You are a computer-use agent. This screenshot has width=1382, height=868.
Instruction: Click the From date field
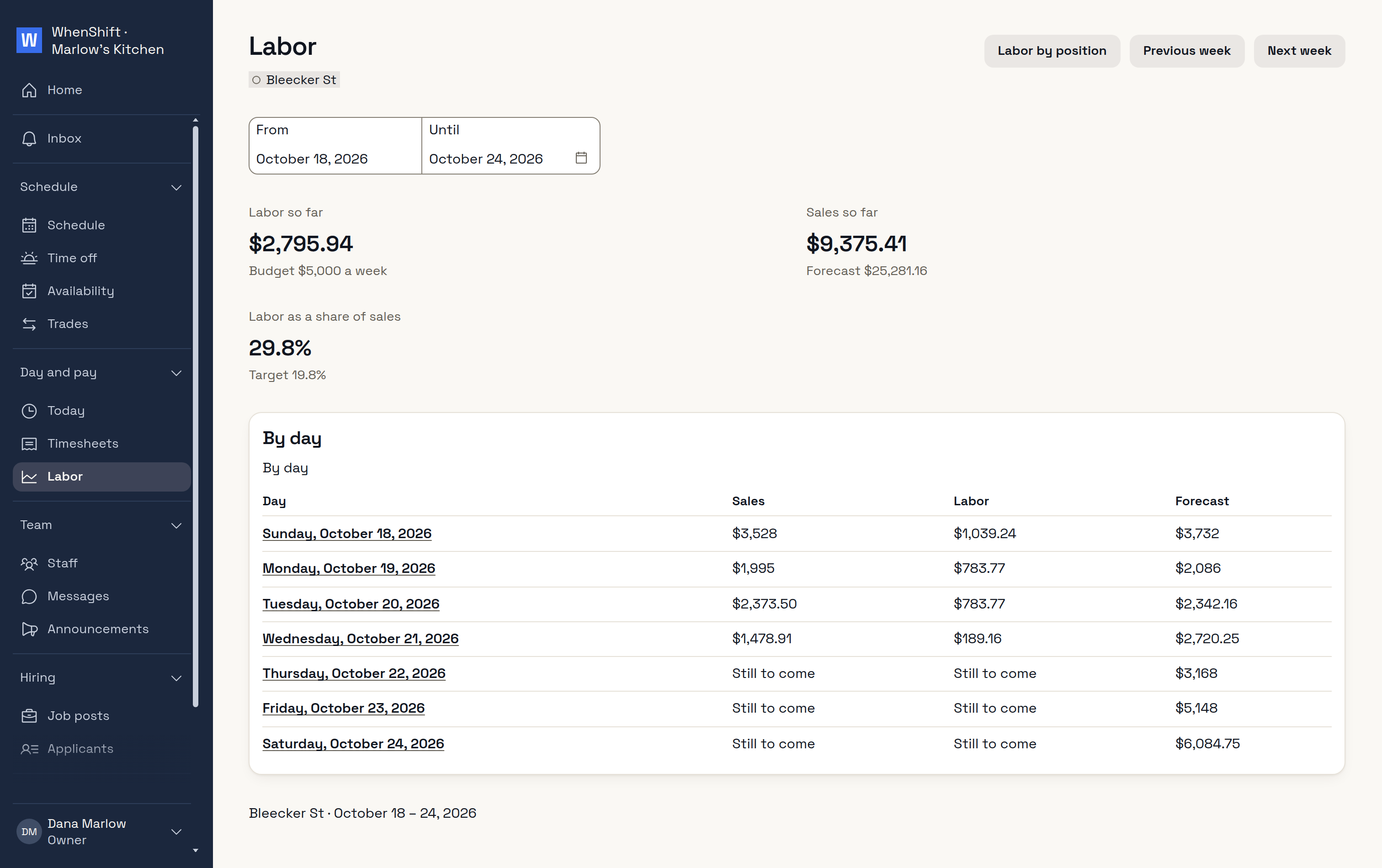point(336,146)
